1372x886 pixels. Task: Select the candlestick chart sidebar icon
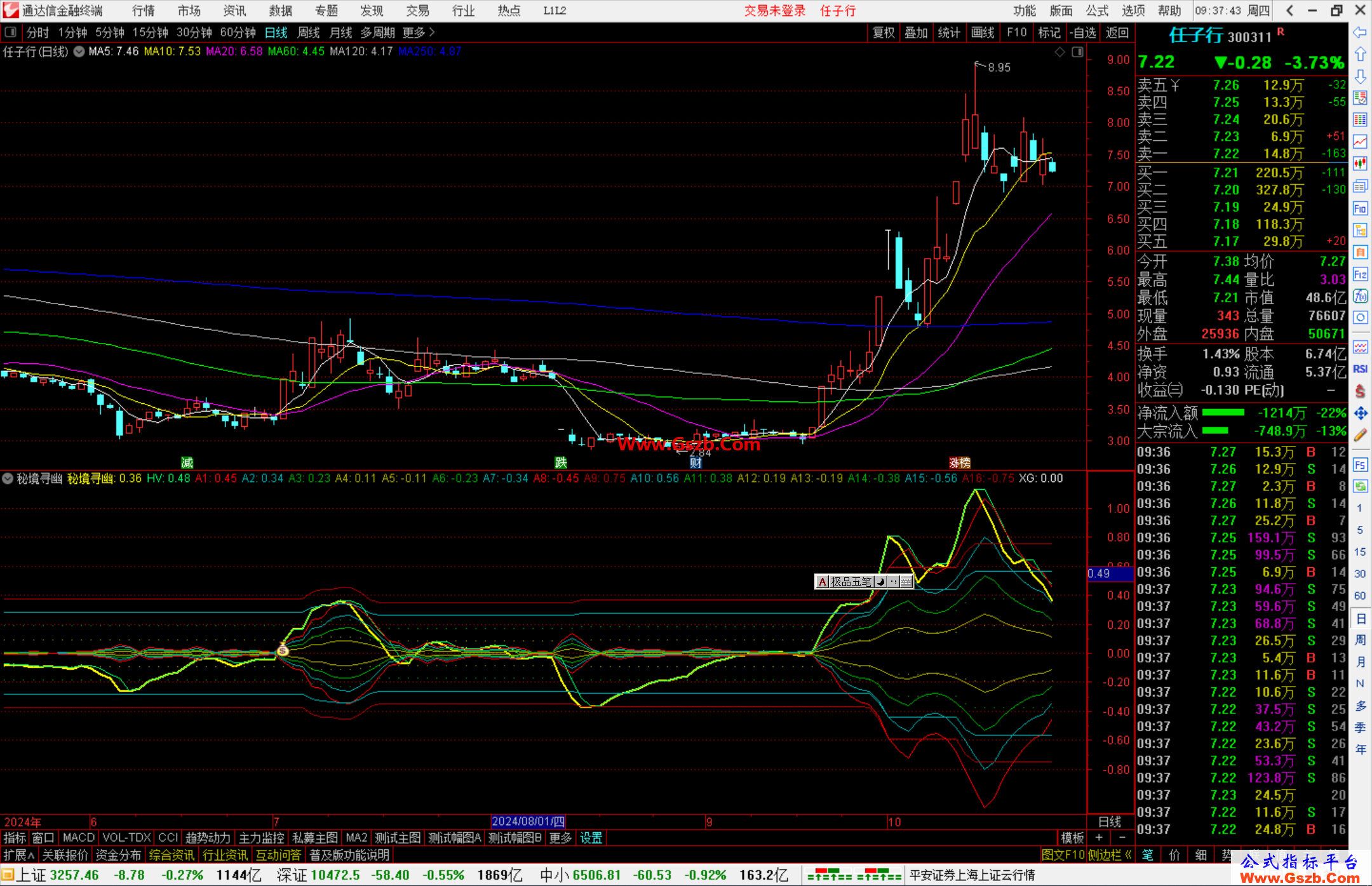pyautogui.click(x=1360, y=164)
